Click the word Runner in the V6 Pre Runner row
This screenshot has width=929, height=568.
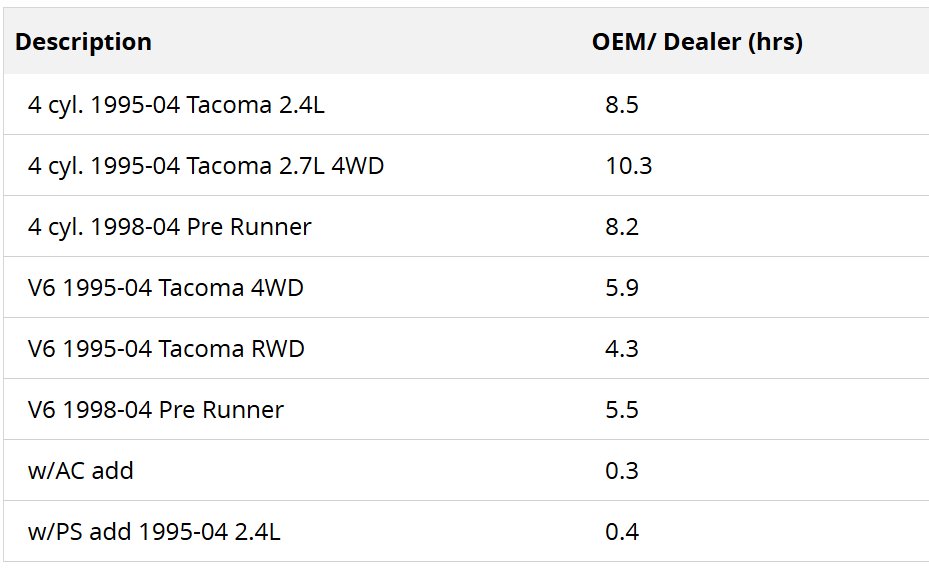[x=243, y=410]
